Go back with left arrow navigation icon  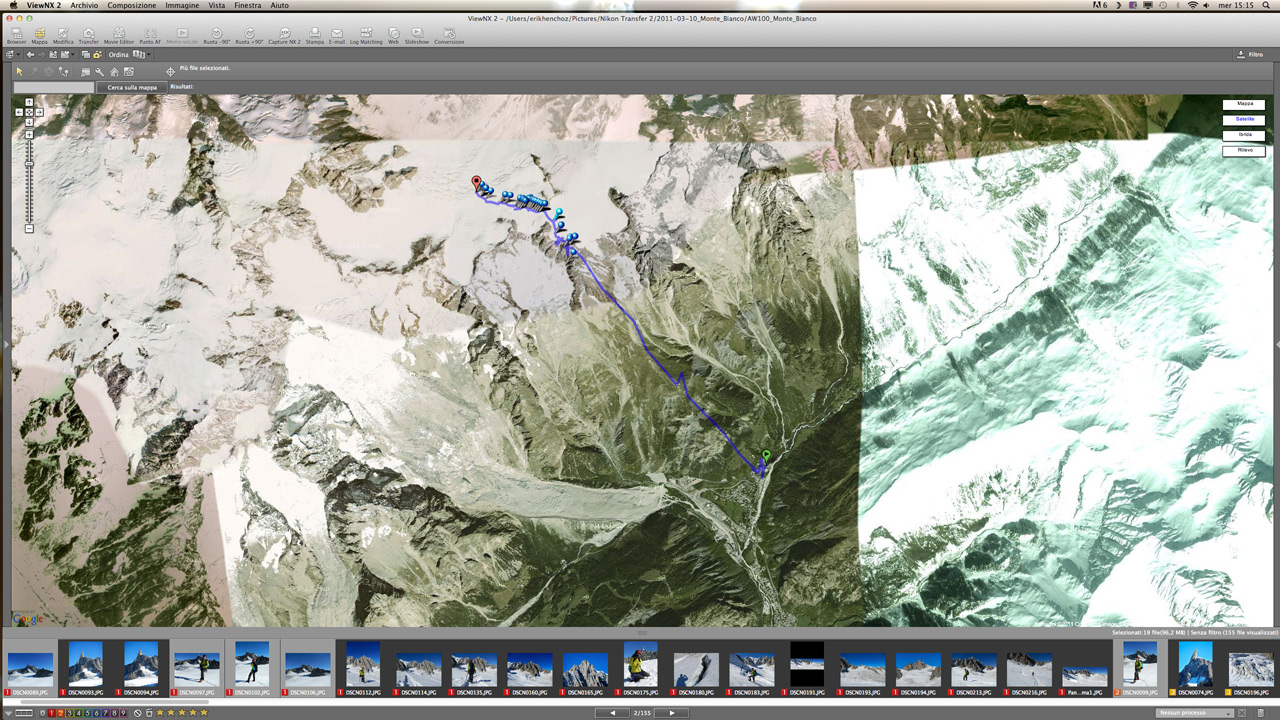tap(30, 55)
